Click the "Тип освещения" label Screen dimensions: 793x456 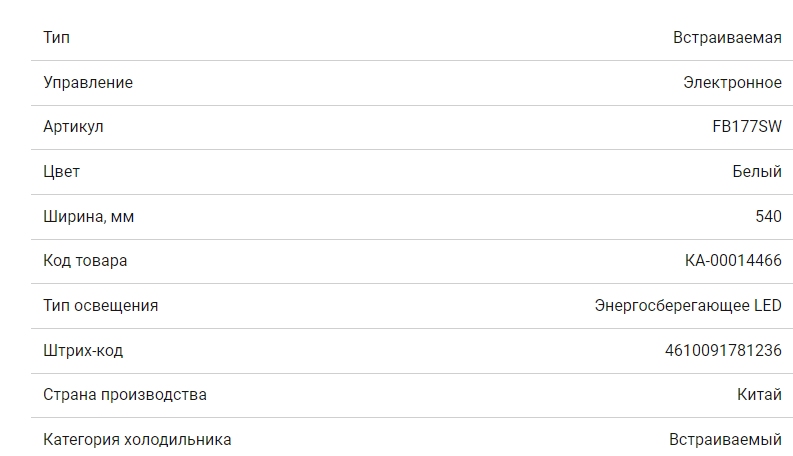pyautogui.click(x=101, y=305)
